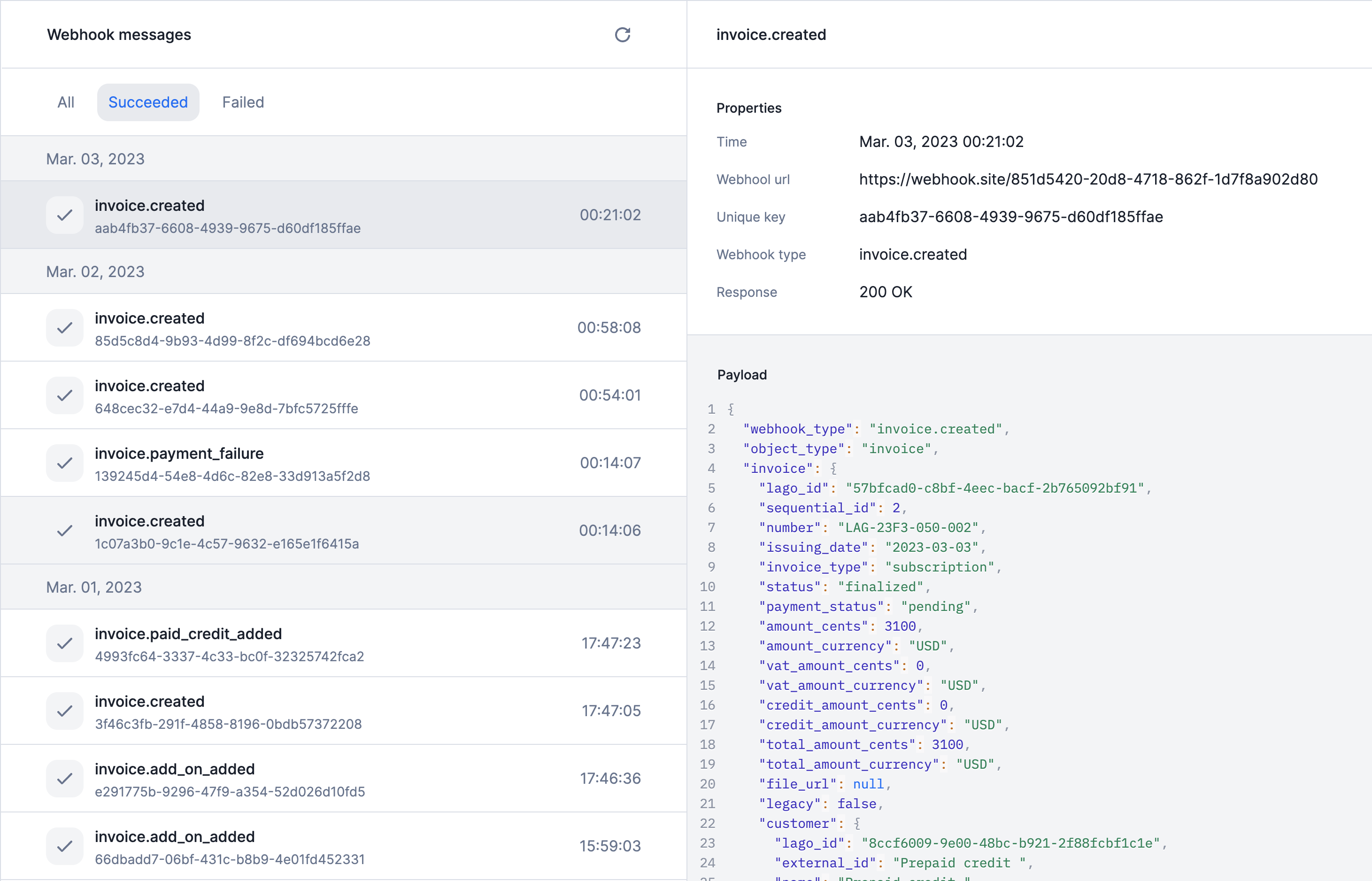The height and width of the screenshot is (881, 1372).
Task: Click the "invoice" object brace on line 4
Action: 833,469
